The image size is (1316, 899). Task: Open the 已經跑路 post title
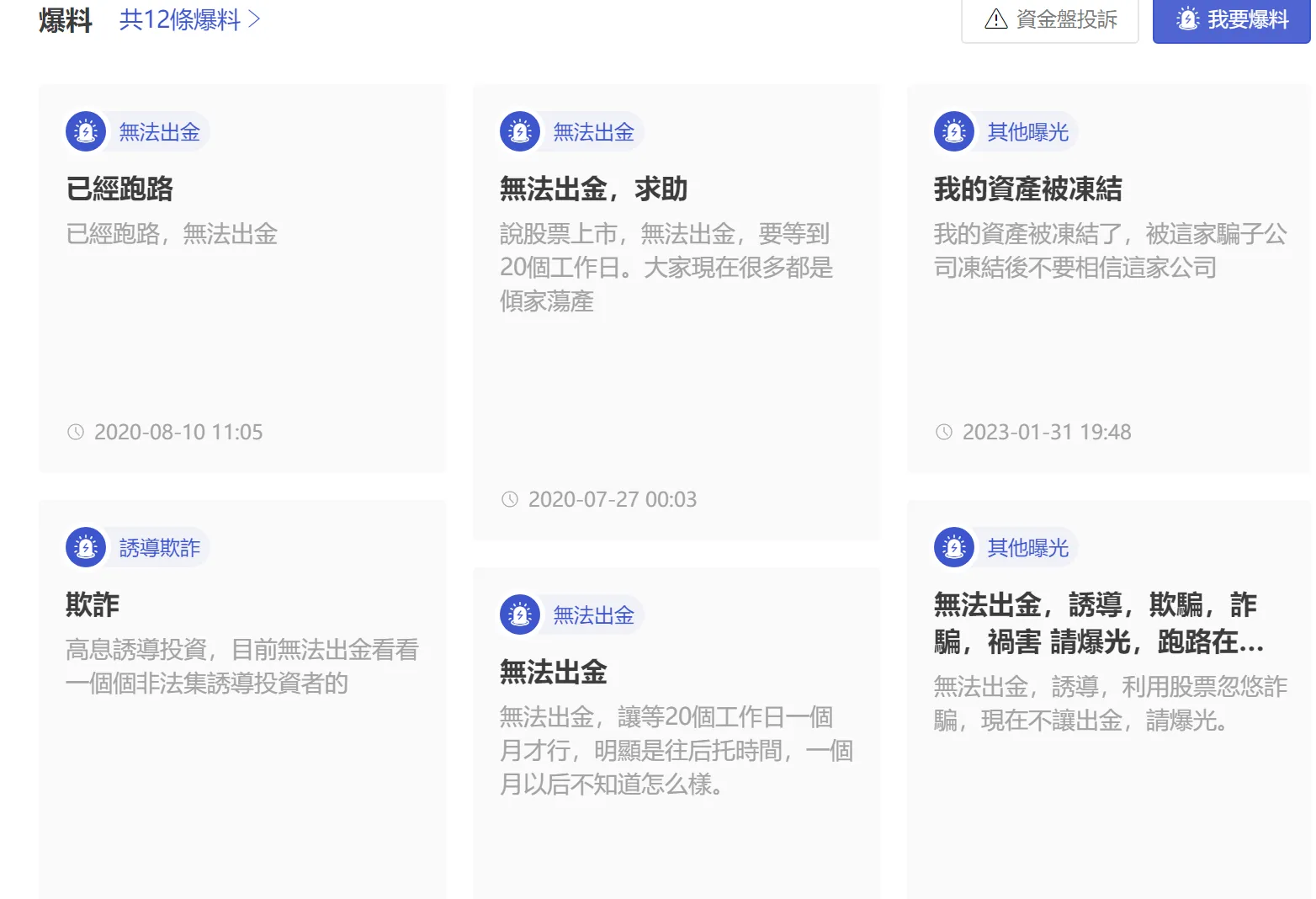(x=119, y=189)
